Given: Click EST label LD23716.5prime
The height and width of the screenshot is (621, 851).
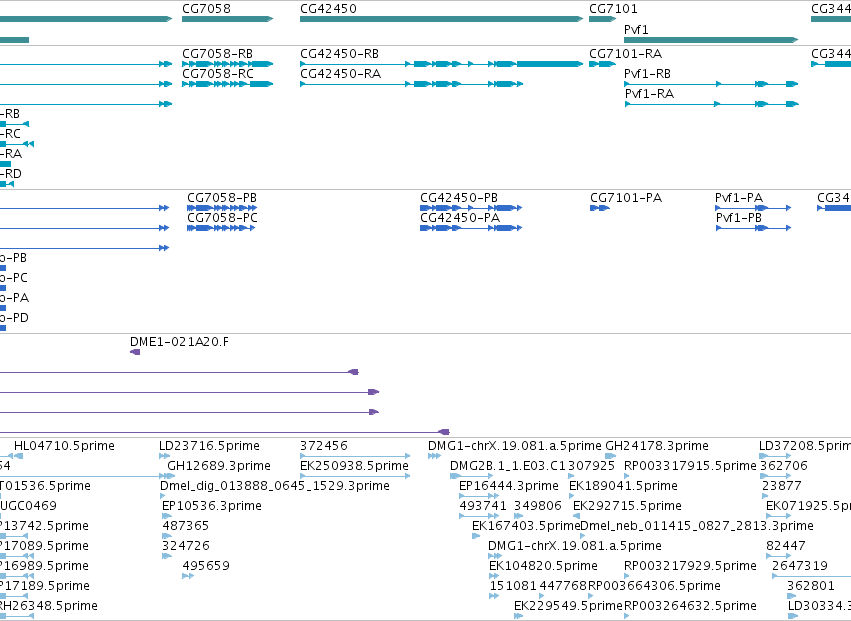Looking at the screenshot, I should pos(209,446).
